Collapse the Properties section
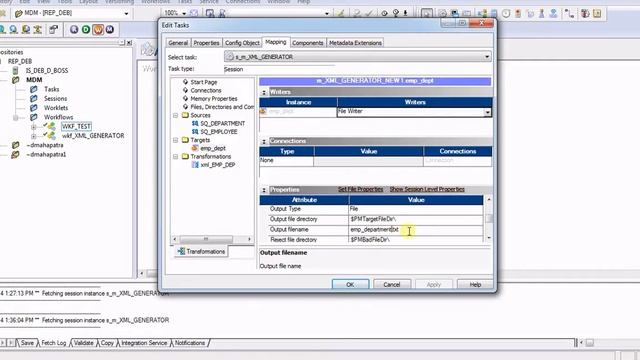 tap(264, 190)
